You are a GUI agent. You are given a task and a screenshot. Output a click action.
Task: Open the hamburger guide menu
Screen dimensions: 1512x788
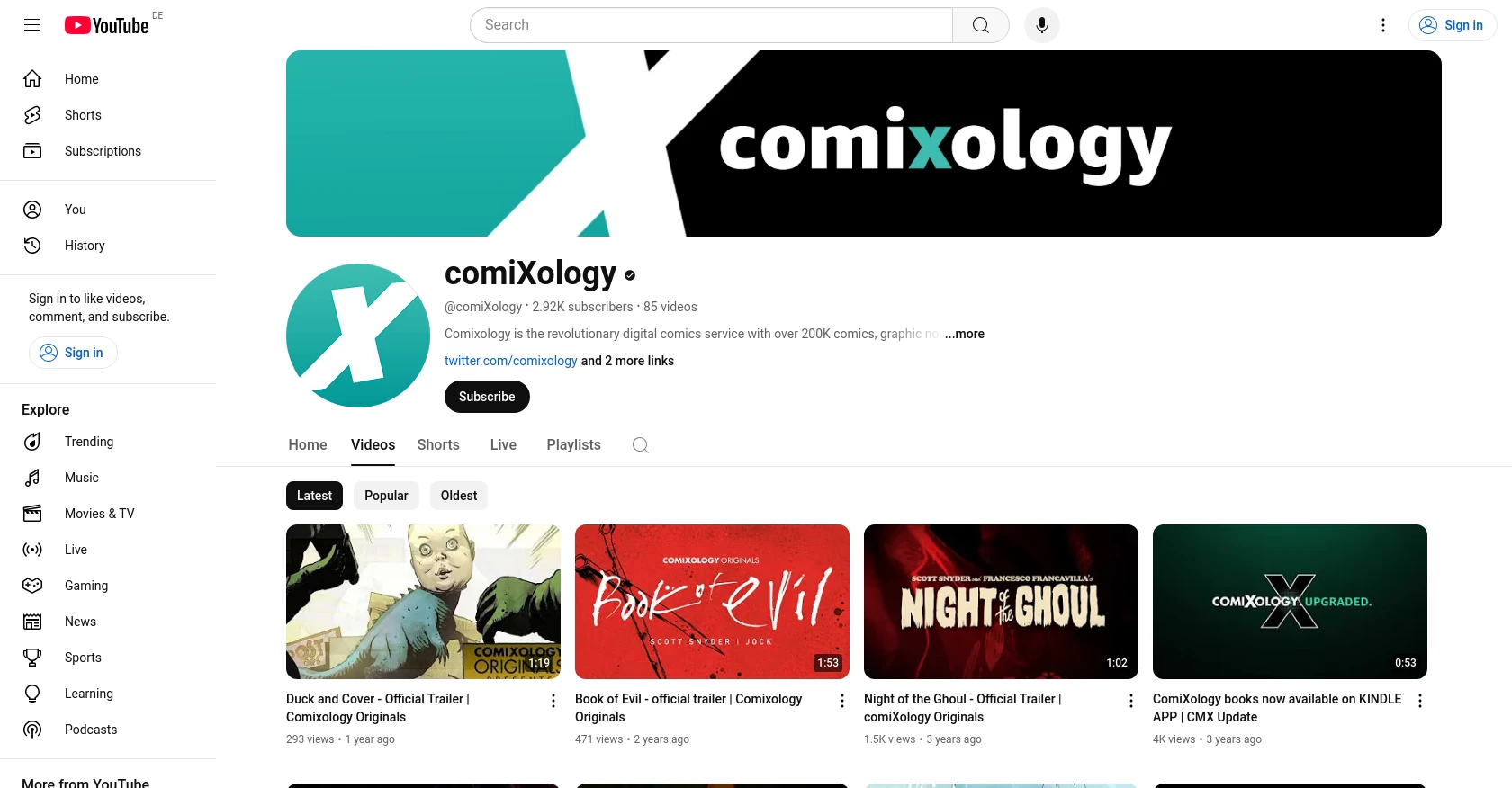pyautogui.click(x=32, y=25)
